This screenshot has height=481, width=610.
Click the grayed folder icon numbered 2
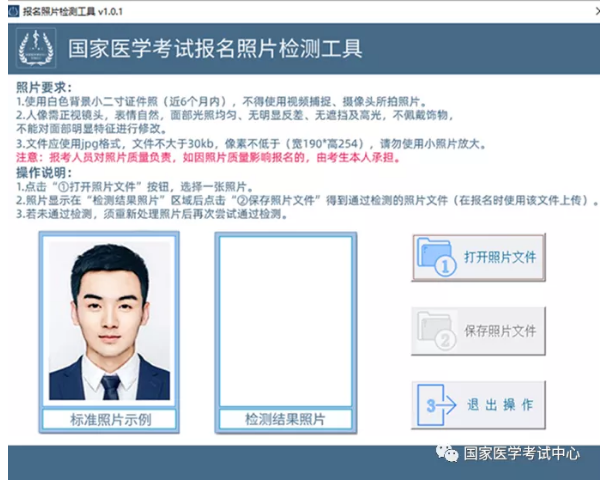click(436, 331)
